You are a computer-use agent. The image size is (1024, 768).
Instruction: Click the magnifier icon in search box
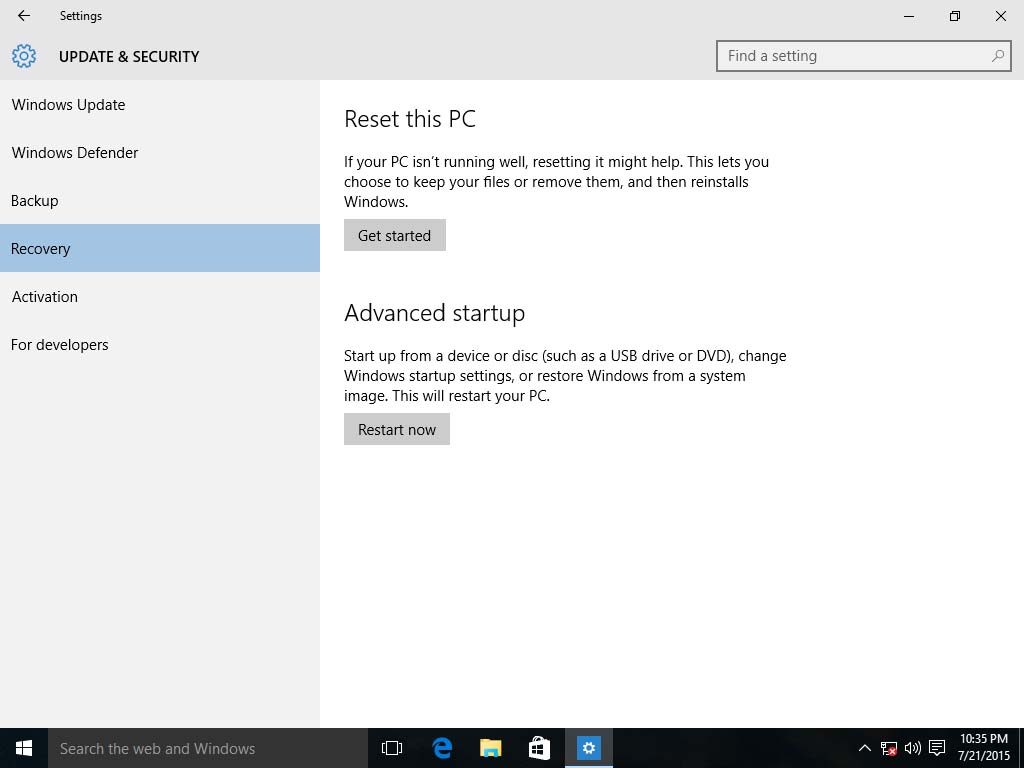coord(997,56)
